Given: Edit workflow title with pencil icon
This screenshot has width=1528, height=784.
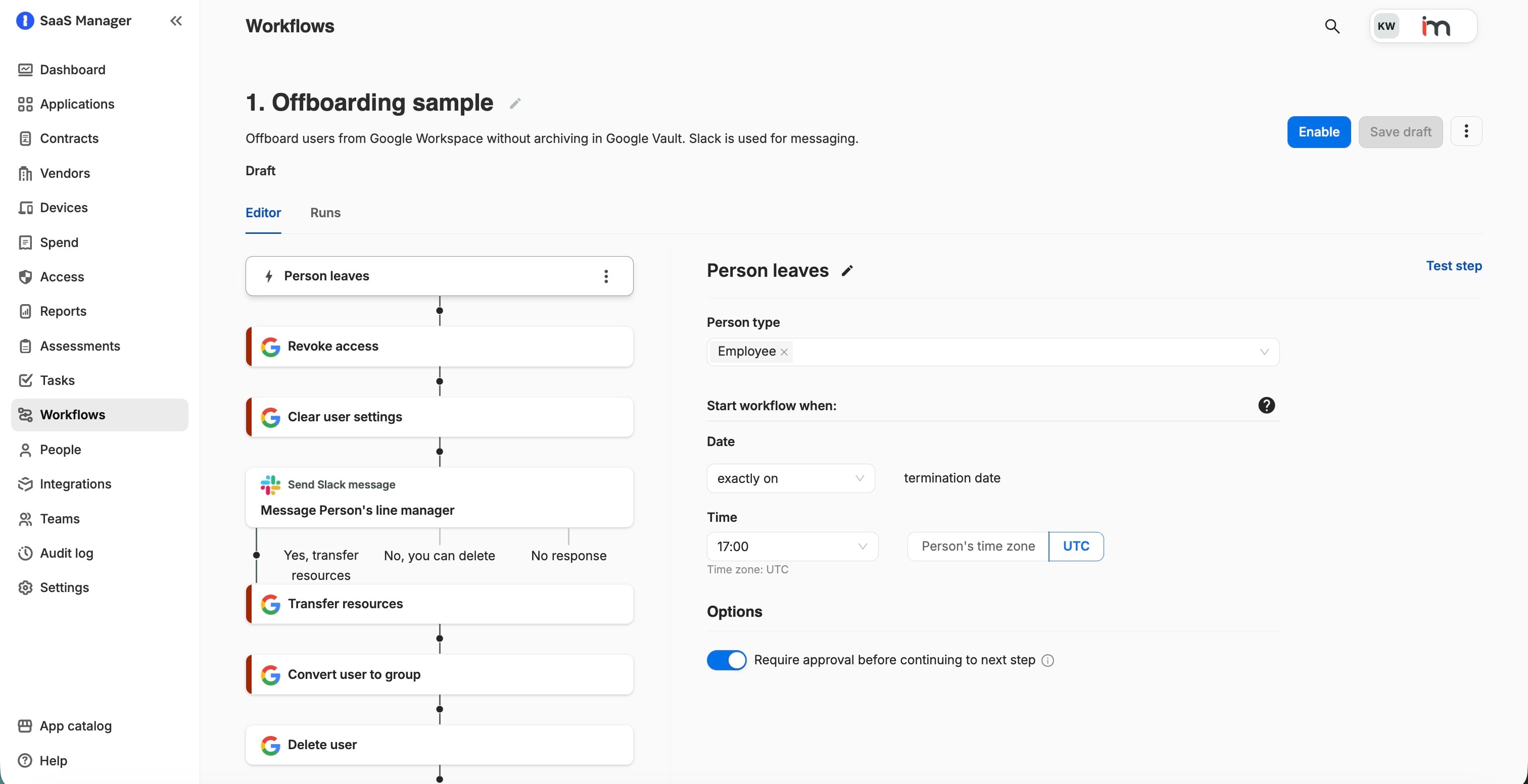Looking at the screenshot, I should tap(515, 103).
